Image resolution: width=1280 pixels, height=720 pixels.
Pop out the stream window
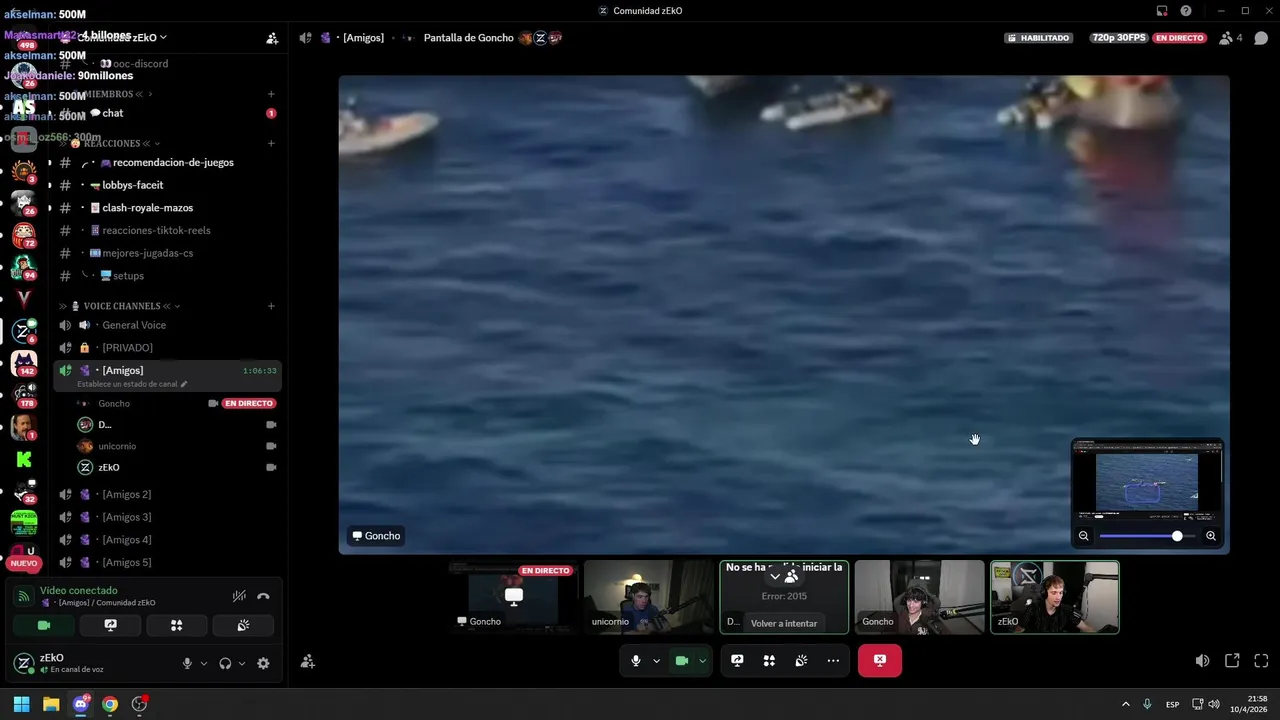tap(1232, 661)
